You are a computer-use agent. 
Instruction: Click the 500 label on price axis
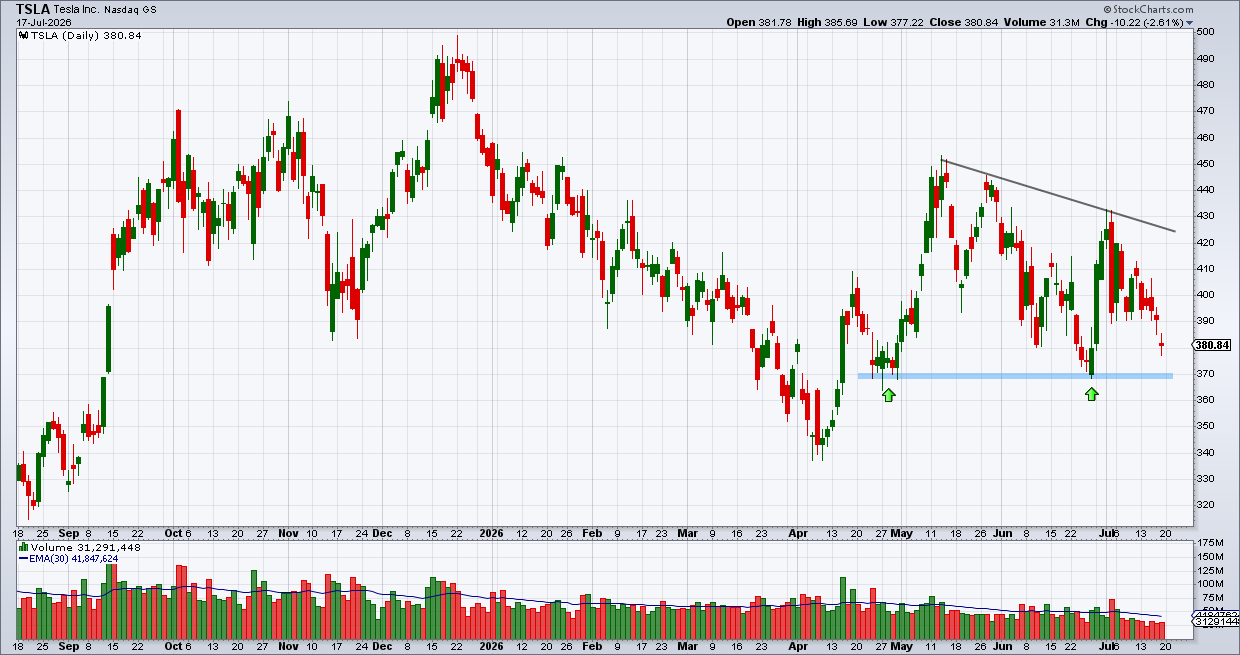click(1205, 32)
